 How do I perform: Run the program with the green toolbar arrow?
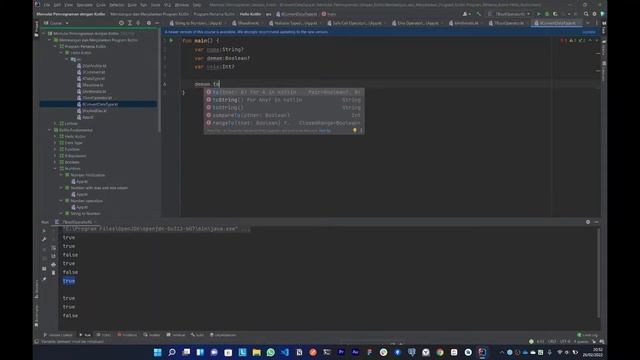[539, 14]
